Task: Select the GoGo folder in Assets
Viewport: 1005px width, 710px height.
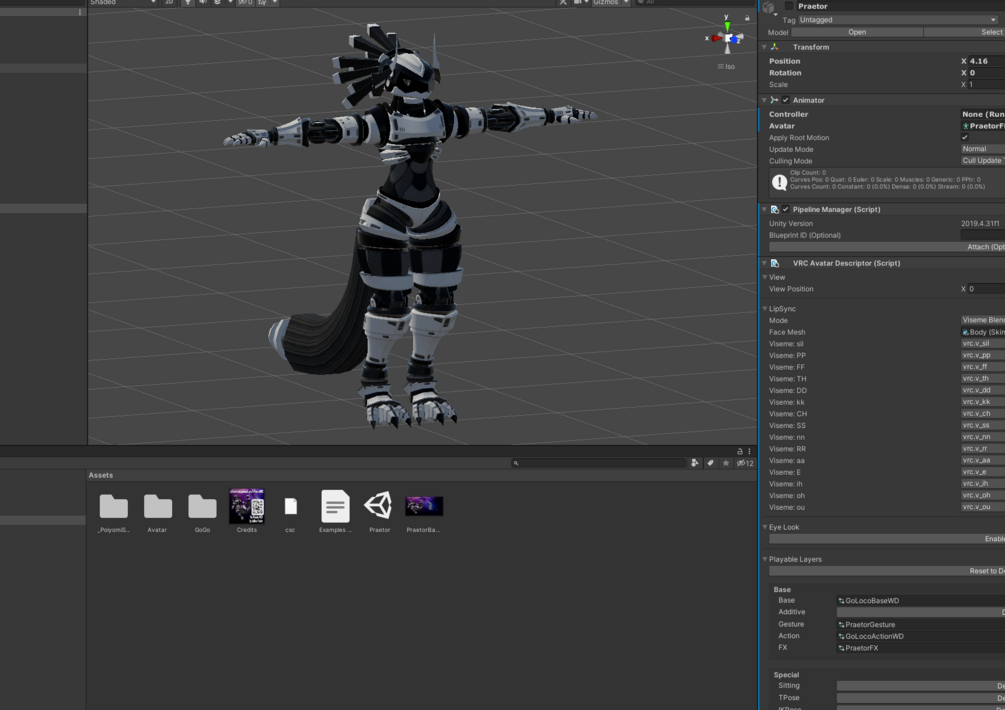Action: tap(203, 512)
